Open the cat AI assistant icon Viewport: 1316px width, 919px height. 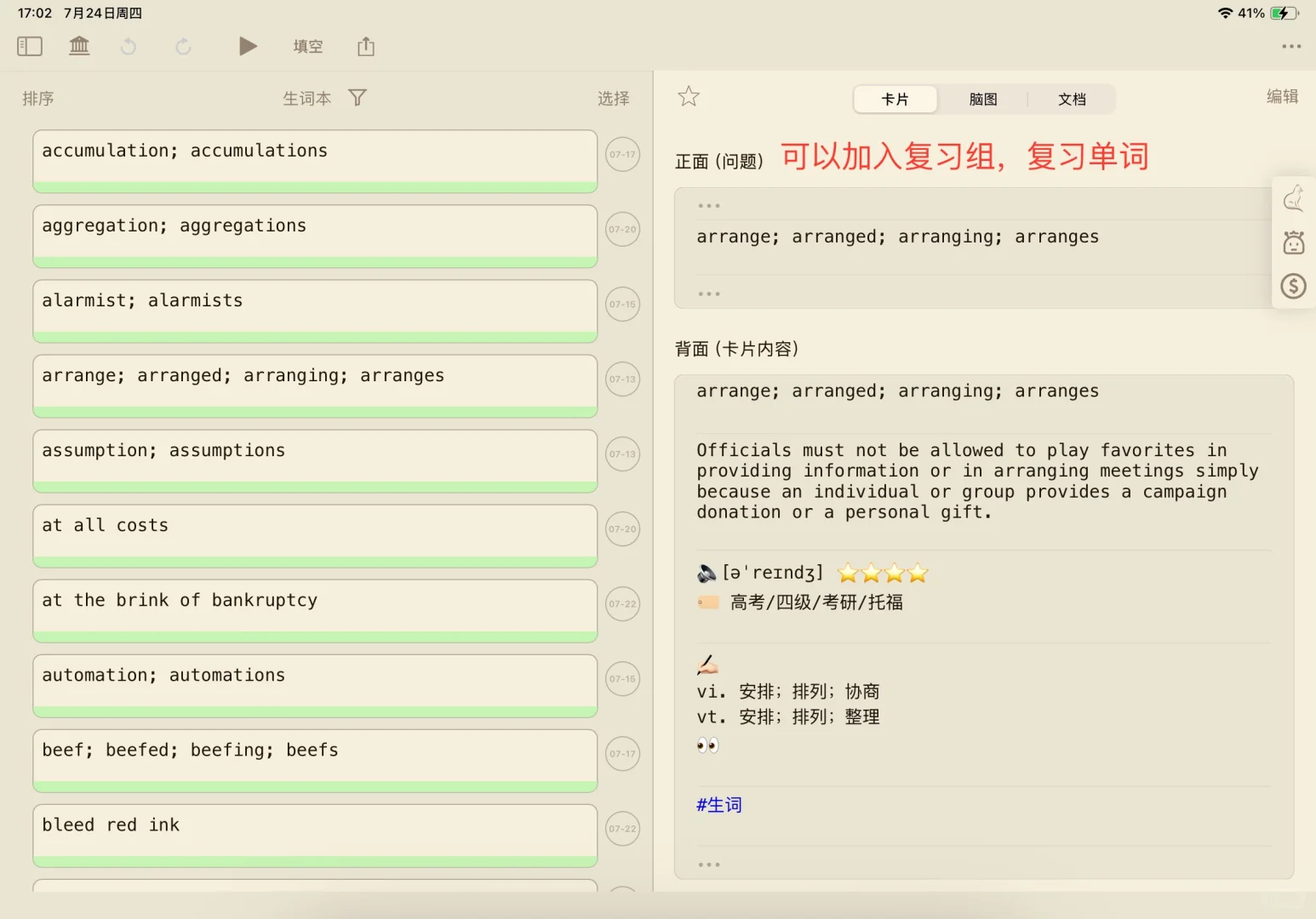click(x=1293, y=197)
